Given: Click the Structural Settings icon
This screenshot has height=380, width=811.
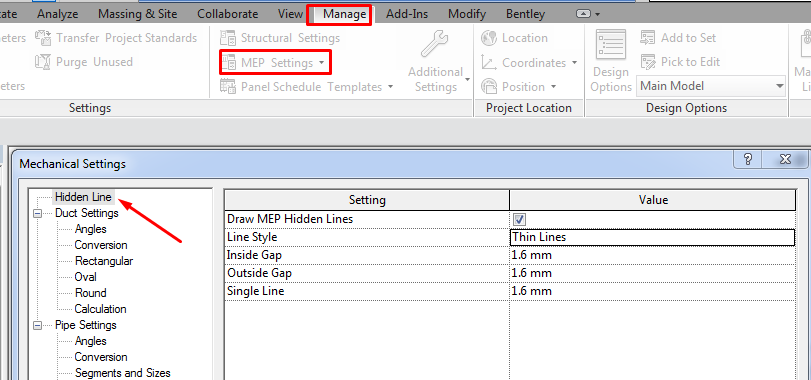Looking at the screenshot, I should [x=228, y=38].
